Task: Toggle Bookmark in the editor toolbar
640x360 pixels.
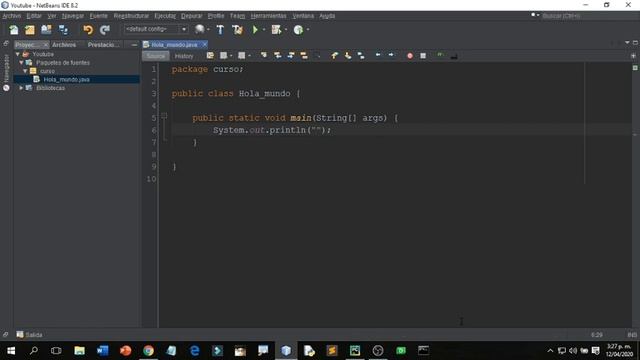Action: [x=361, y=56]
